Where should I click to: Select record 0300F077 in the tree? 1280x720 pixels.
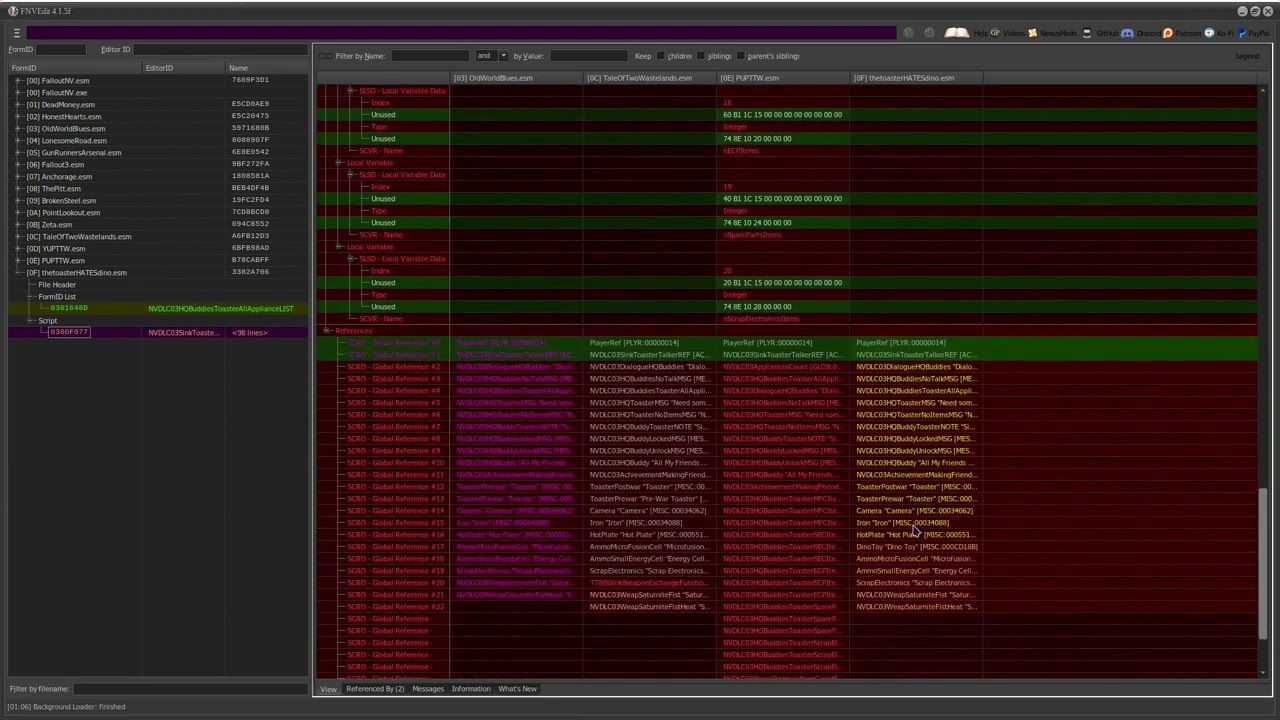click(x=69, y=332)
